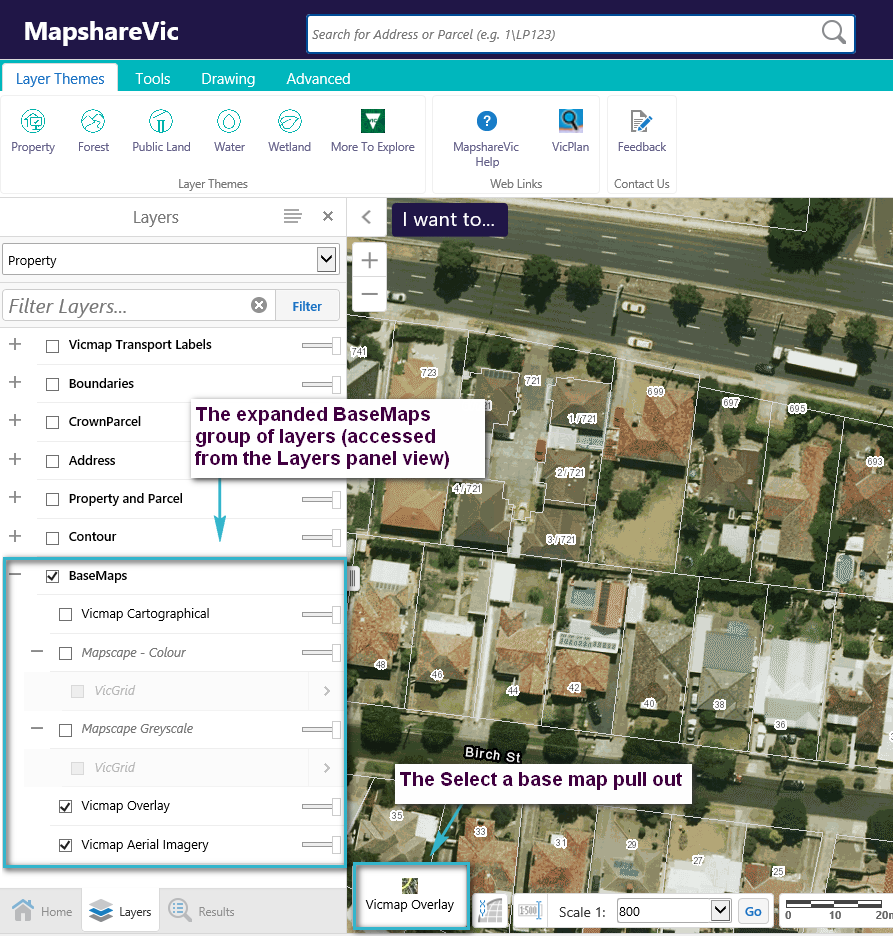Enable the Mapscape - Colour layer
893x936 pixels.
click(x=66, y=653)
